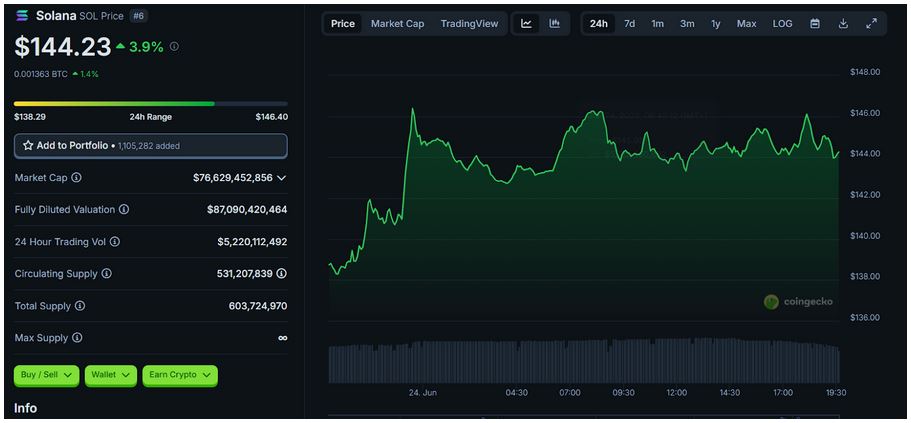Open the calendar date range picker
The image size is (911, 423).
(815, 24)
